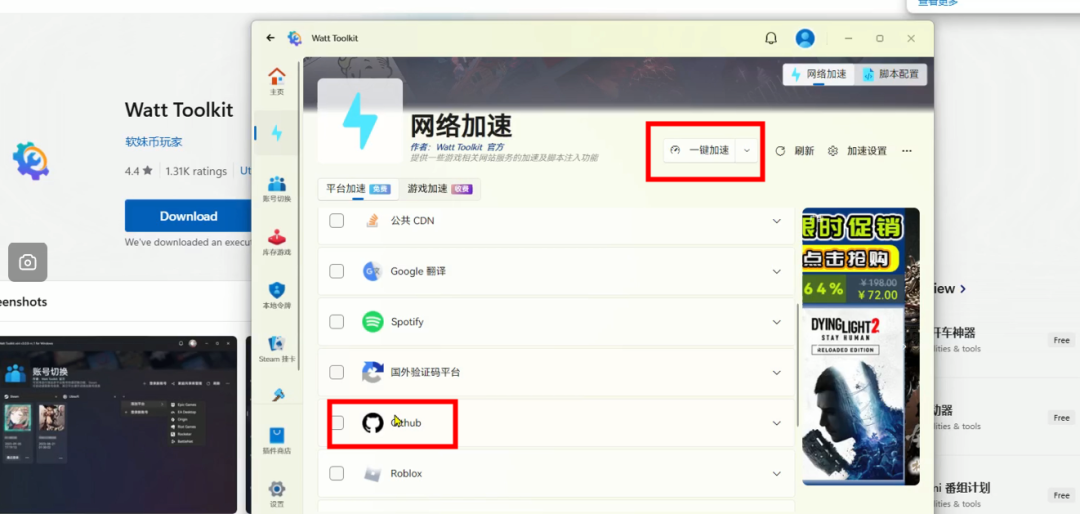
Task: Click the Github row label
Action: coord(406,422)
